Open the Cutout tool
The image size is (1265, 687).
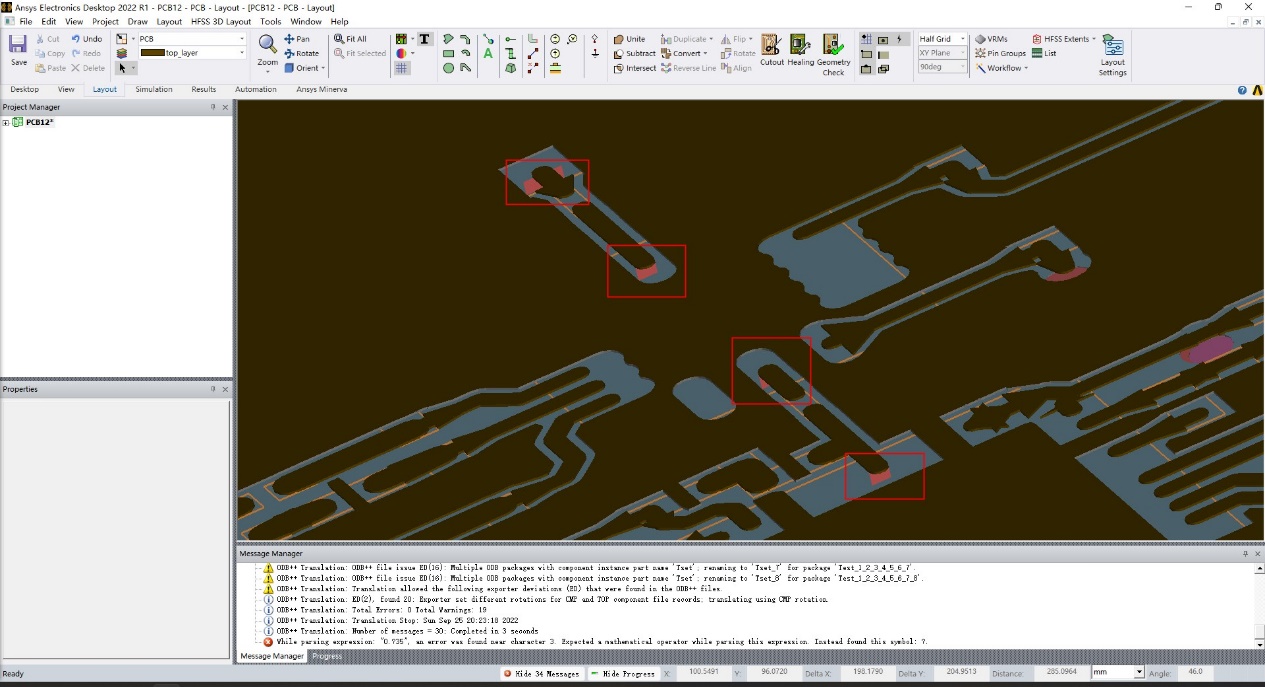771,50
